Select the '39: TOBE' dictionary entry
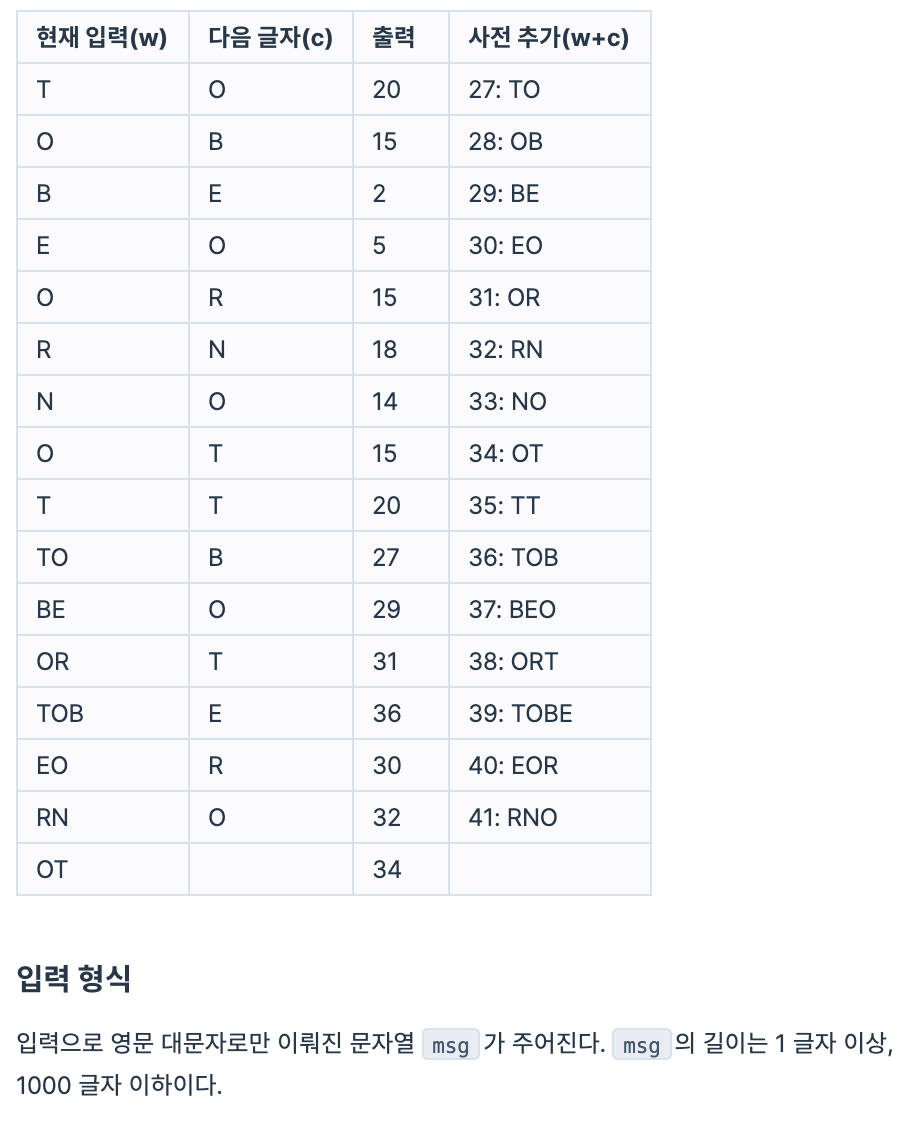920x1134 pixels. point(520,714)
